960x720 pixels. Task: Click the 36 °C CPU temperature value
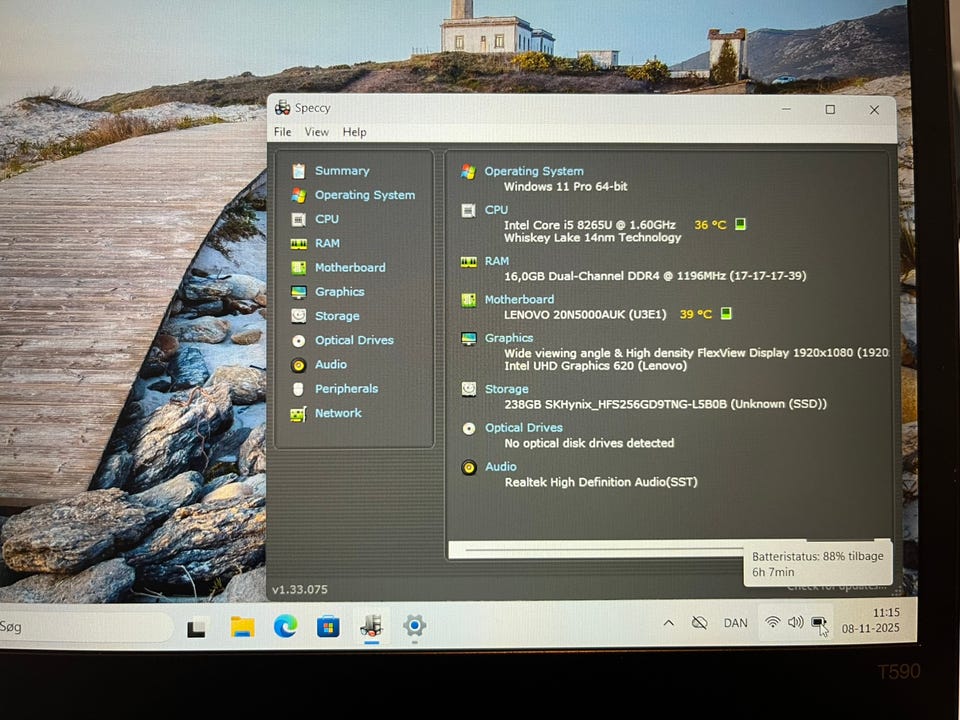point(710,225)
